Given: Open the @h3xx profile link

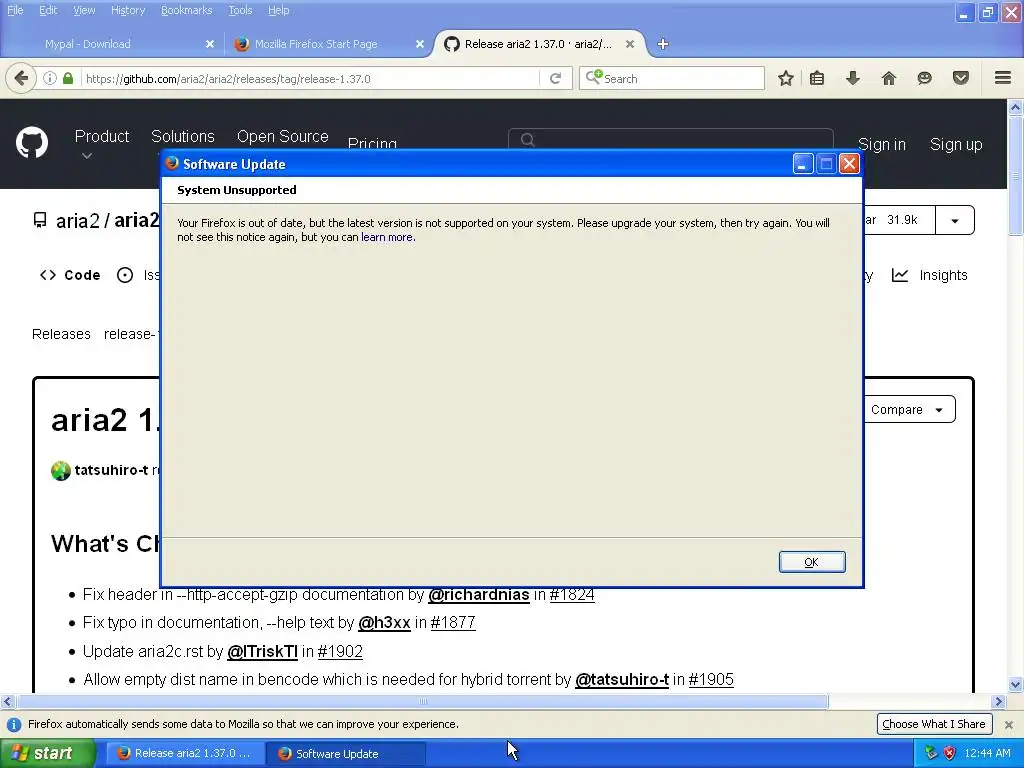Looking at the screenshot, I should click(x=384, y=623).
